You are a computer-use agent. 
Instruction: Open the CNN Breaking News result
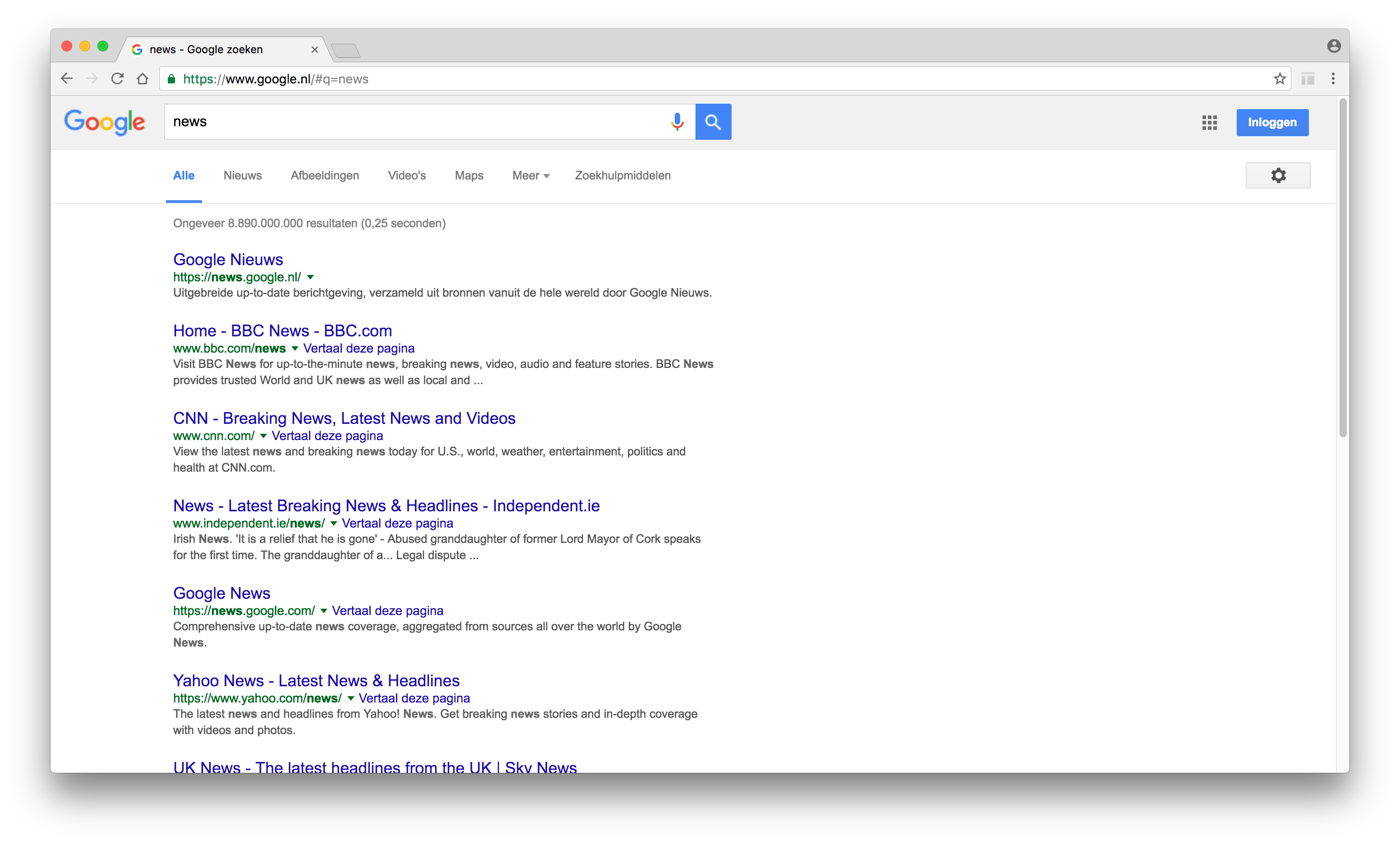pyautogui.click(x=344, y=418)
